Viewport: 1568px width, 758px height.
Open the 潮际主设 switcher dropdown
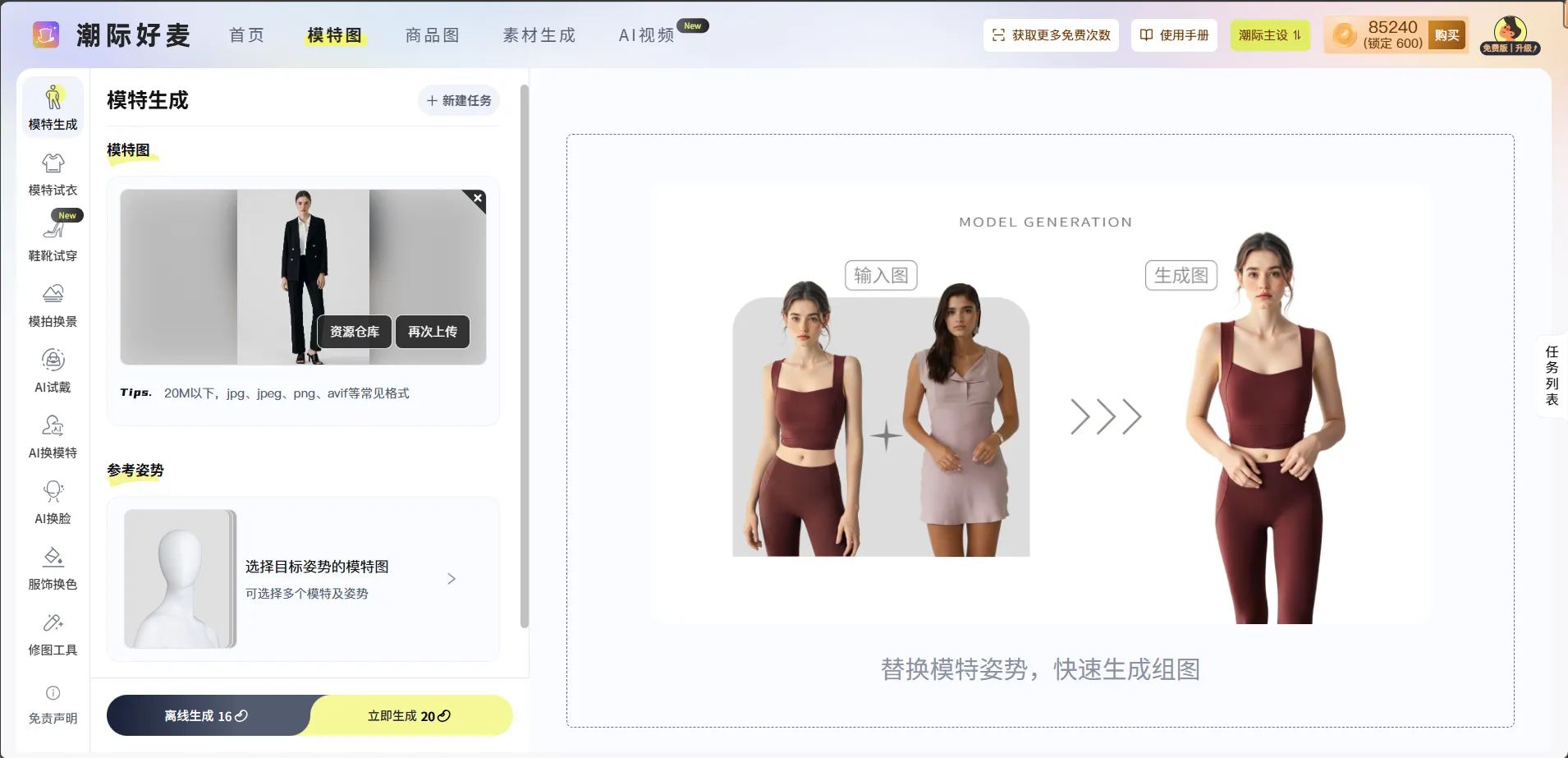tap(1269, 35)
